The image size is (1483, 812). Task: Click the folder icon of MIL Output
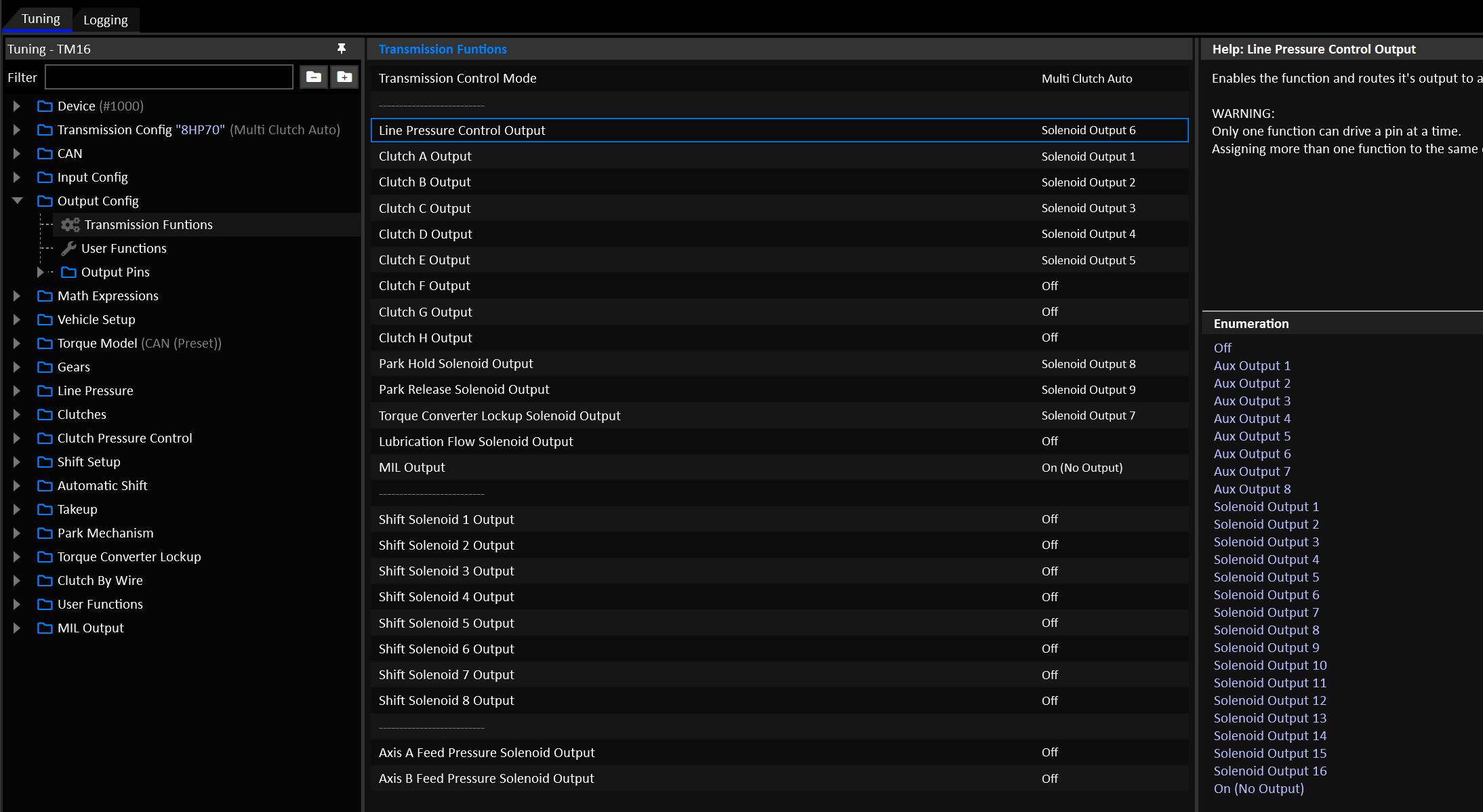pos(45,628)
